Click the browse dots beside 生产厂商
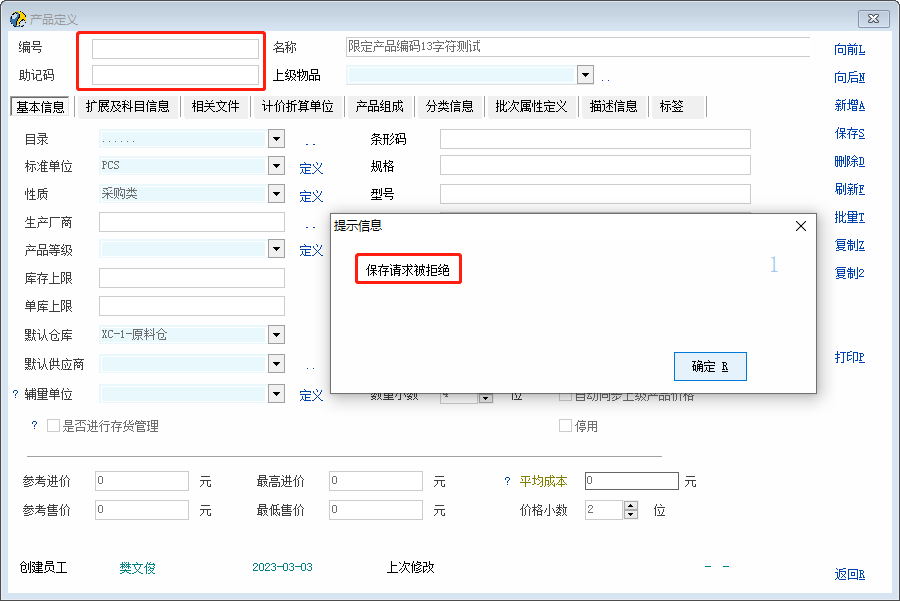This screenshot has width=900, height=601. [310, 224]
